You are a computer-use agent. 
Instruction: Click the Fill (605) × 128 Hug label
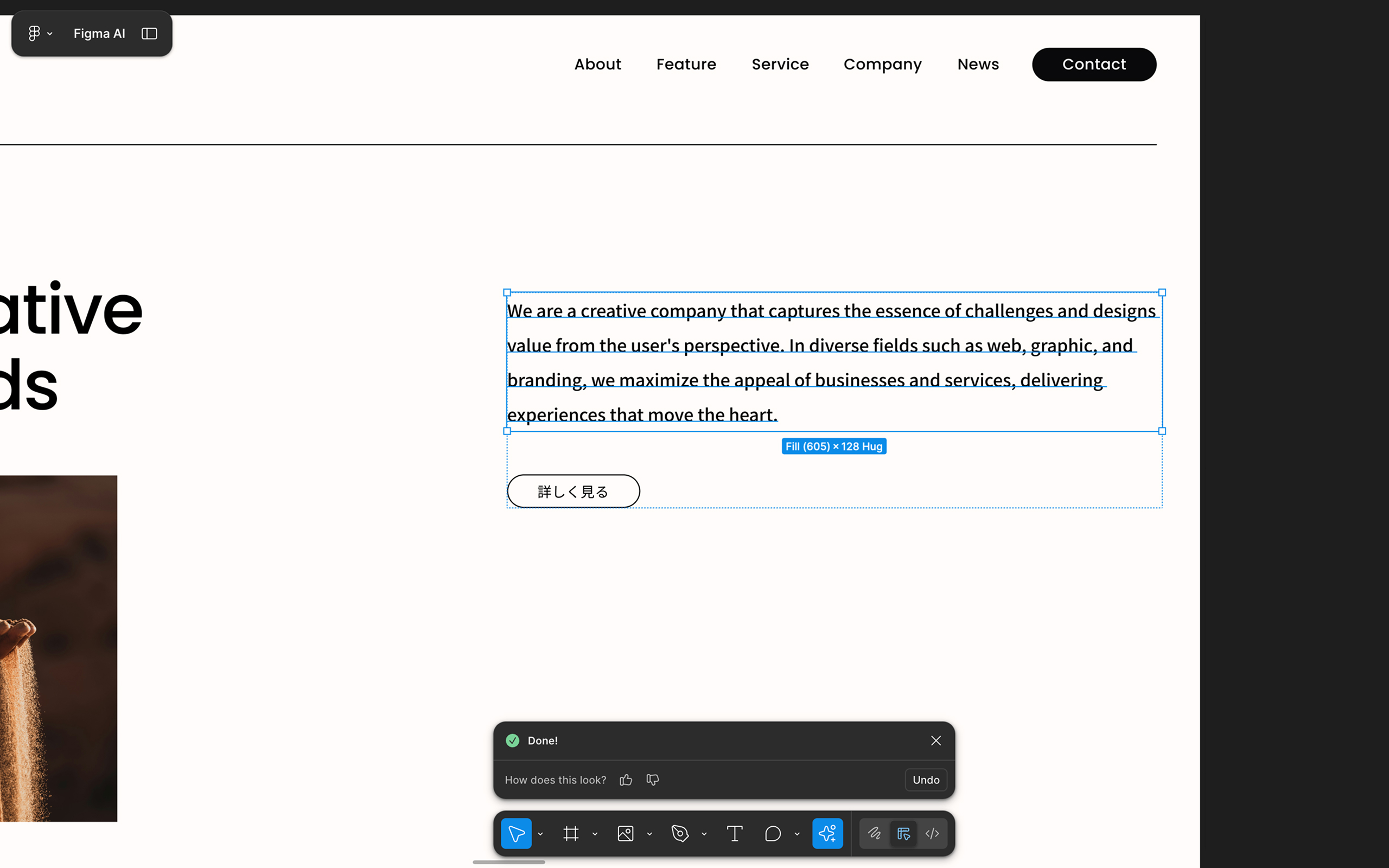pyautogui.click(x=834, y=446)
